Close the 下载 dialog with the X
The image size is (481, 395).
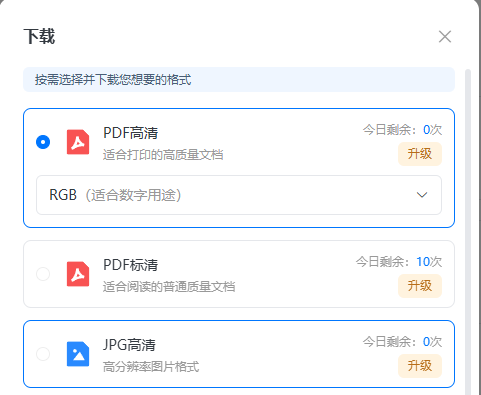pos(445,37)
